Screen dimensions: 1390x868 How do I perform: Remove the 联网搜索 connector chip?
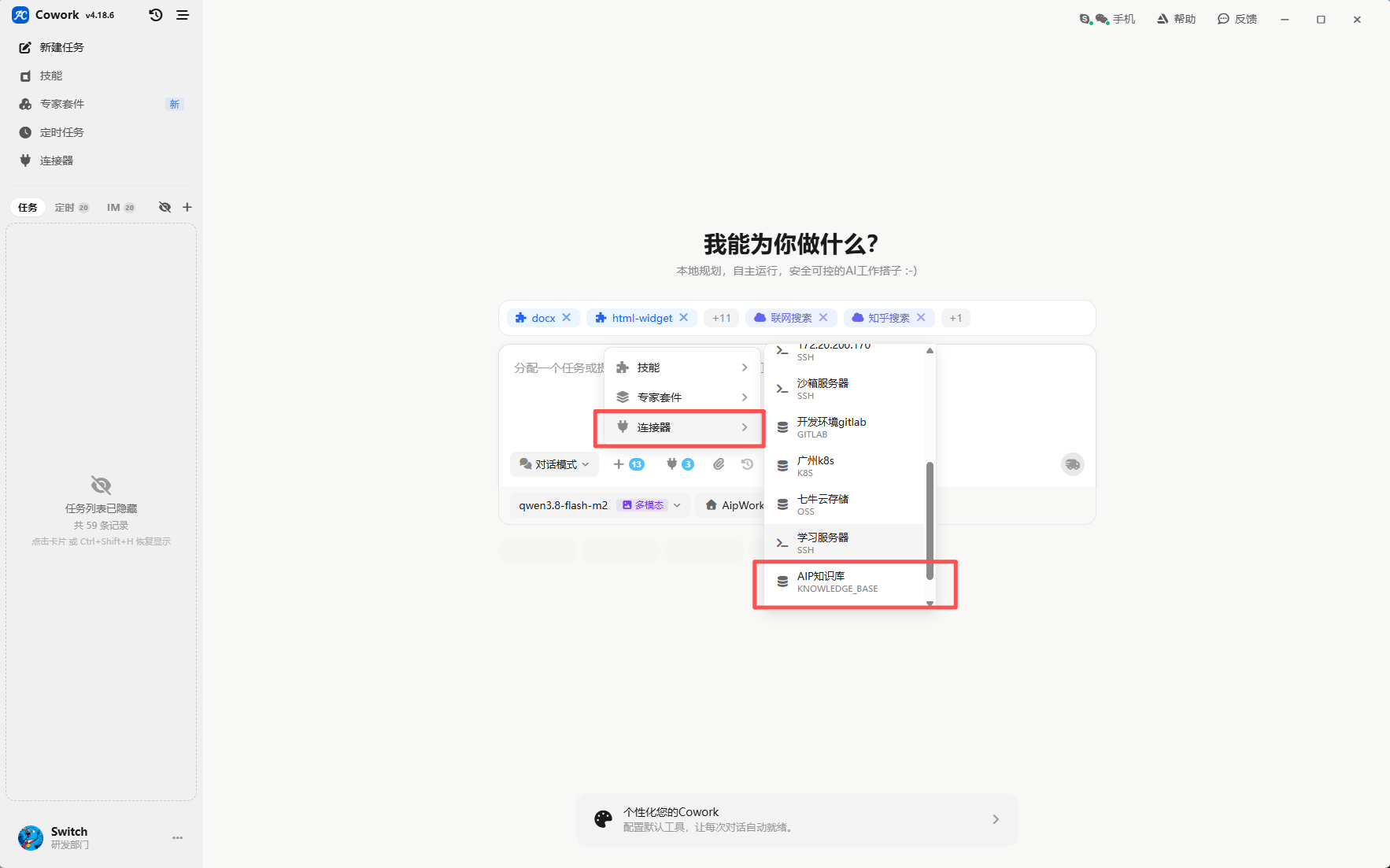pyautogui.click(x=823, y=318)
